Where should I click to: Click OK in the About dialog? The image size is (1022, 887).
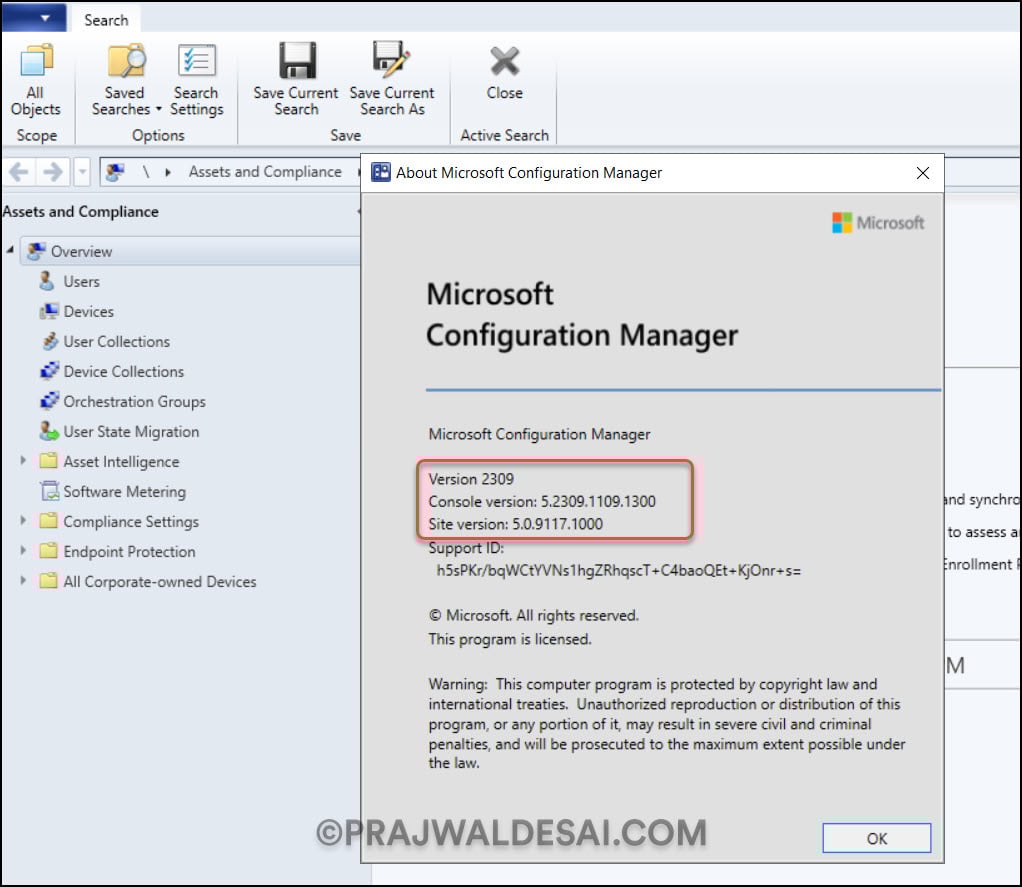[x=877, y=838]
